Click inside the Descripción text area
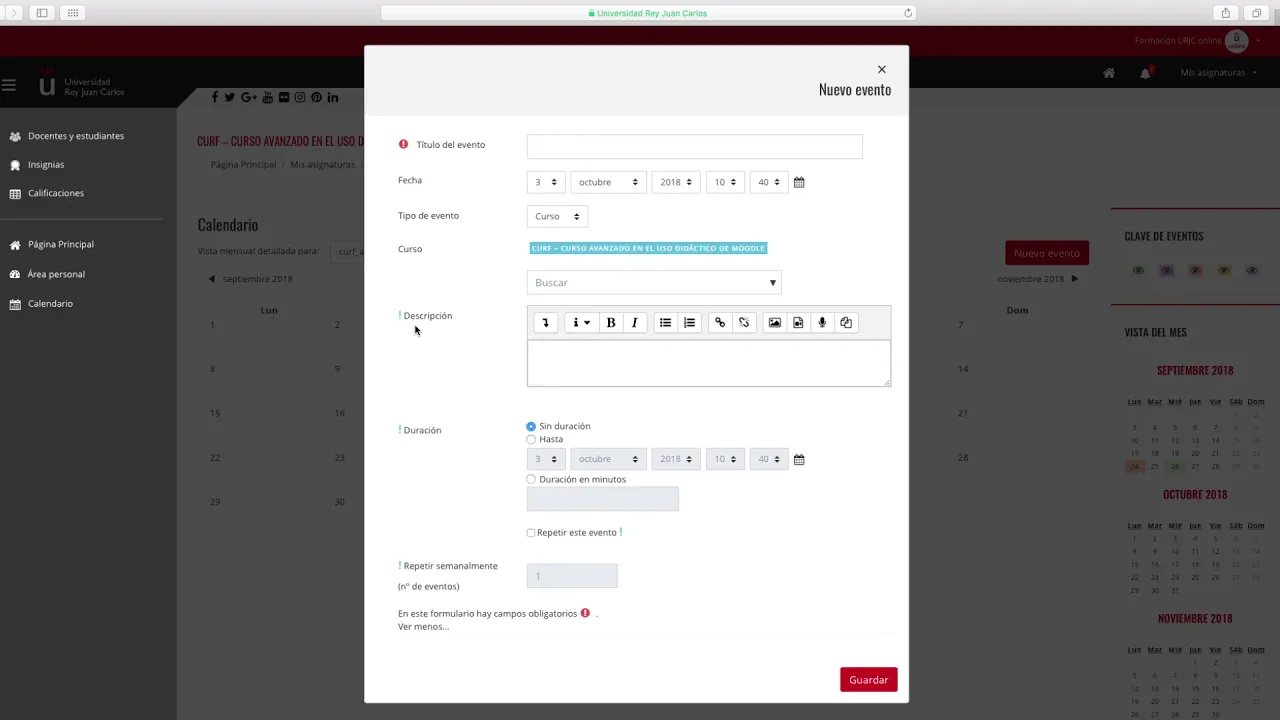The width and height of the screenshot is (1280, 720). coord(709,363)
